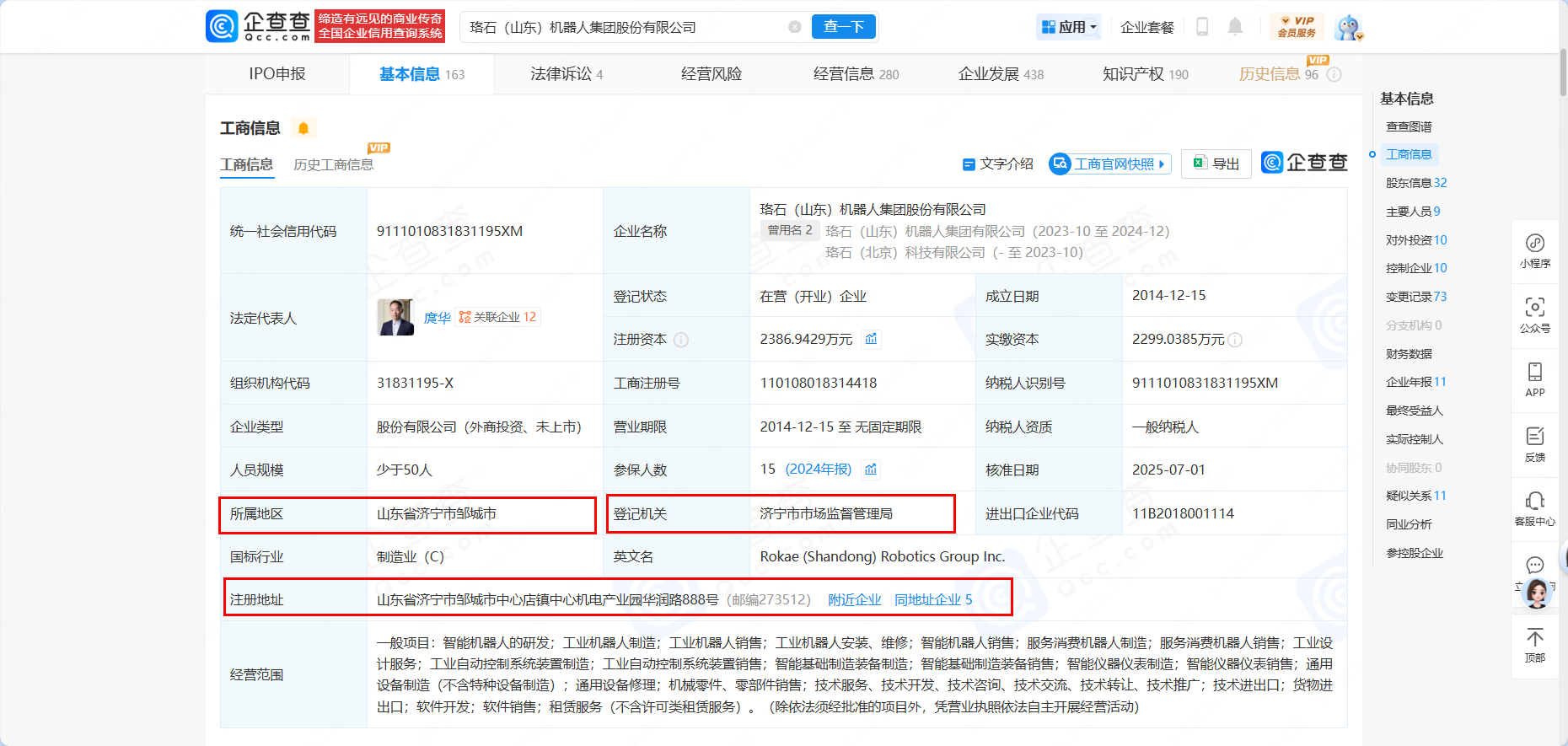Switch to the 法律诉讼 tab

[566, 74]
